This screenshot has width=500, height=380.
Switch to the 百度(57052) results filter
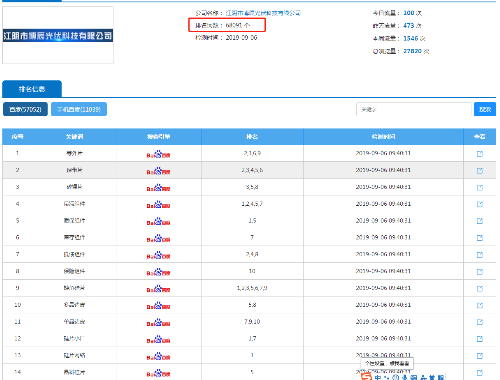[x=25, y=109]
